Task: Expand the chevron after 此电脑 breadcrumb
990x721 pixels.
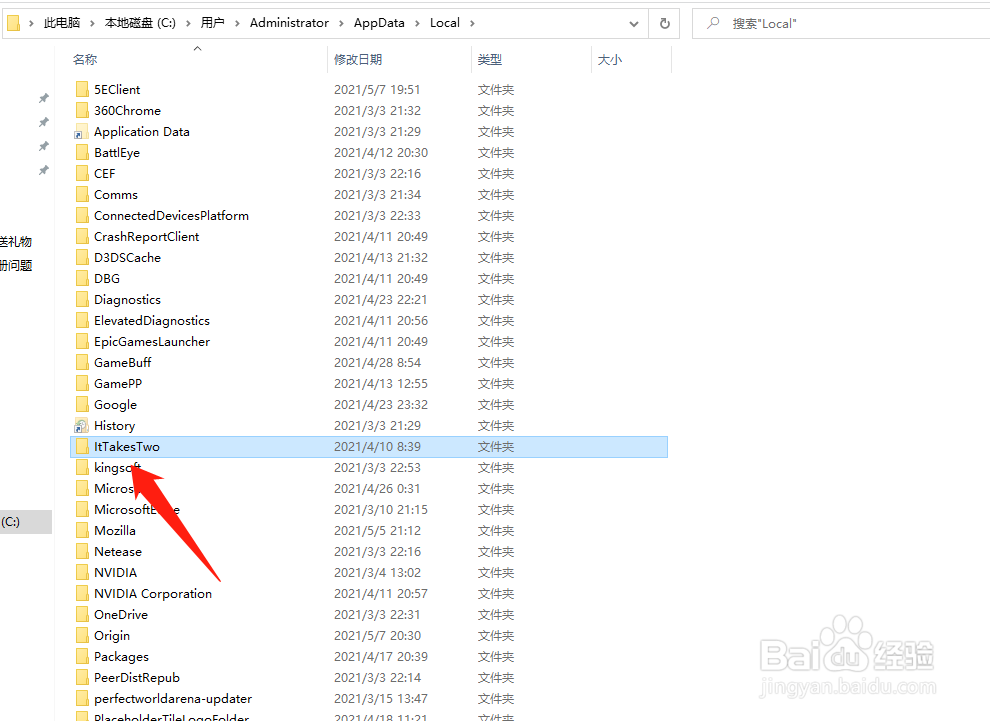Action: (x=92, y=23)
